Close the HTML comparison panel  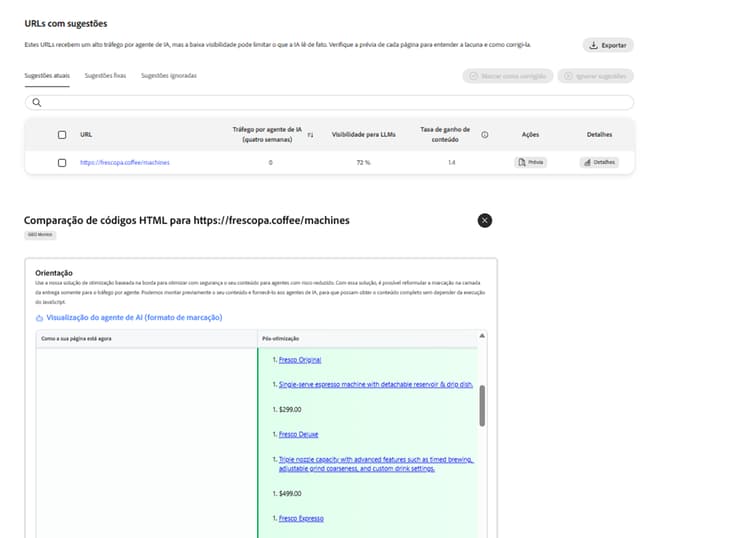[485, 220]
